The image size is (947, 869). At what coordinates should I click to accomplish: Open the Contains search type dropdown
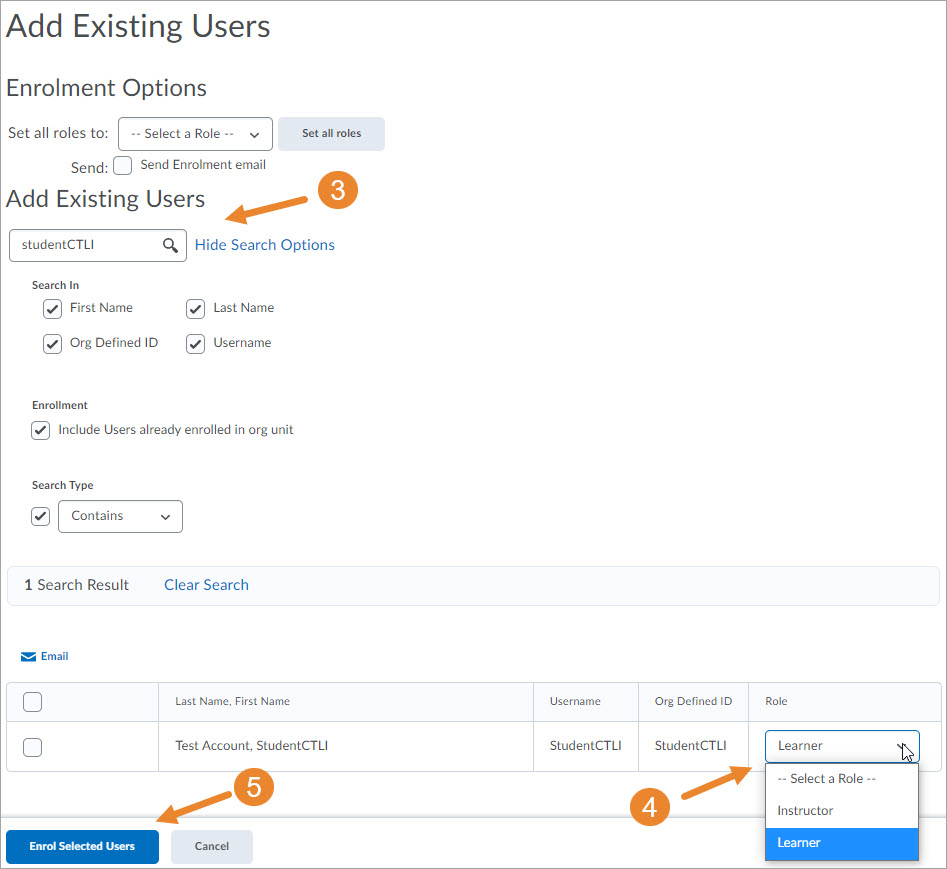[120, 517]
